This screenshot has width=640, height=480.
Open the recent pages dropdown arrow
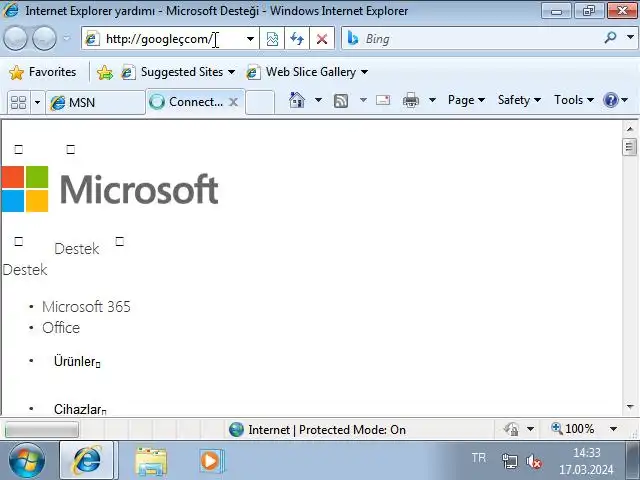66,38
